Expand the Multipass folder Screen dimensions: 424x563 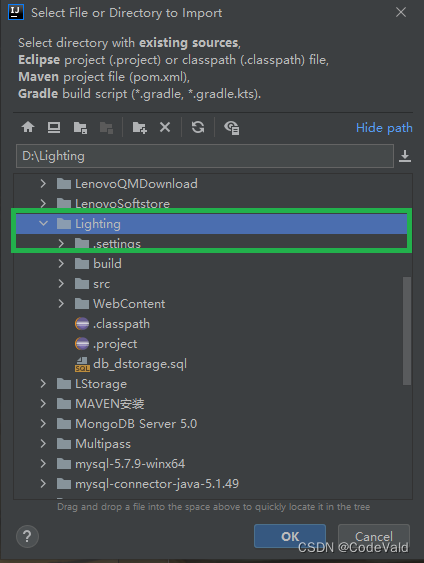click(x=43, y=444)
